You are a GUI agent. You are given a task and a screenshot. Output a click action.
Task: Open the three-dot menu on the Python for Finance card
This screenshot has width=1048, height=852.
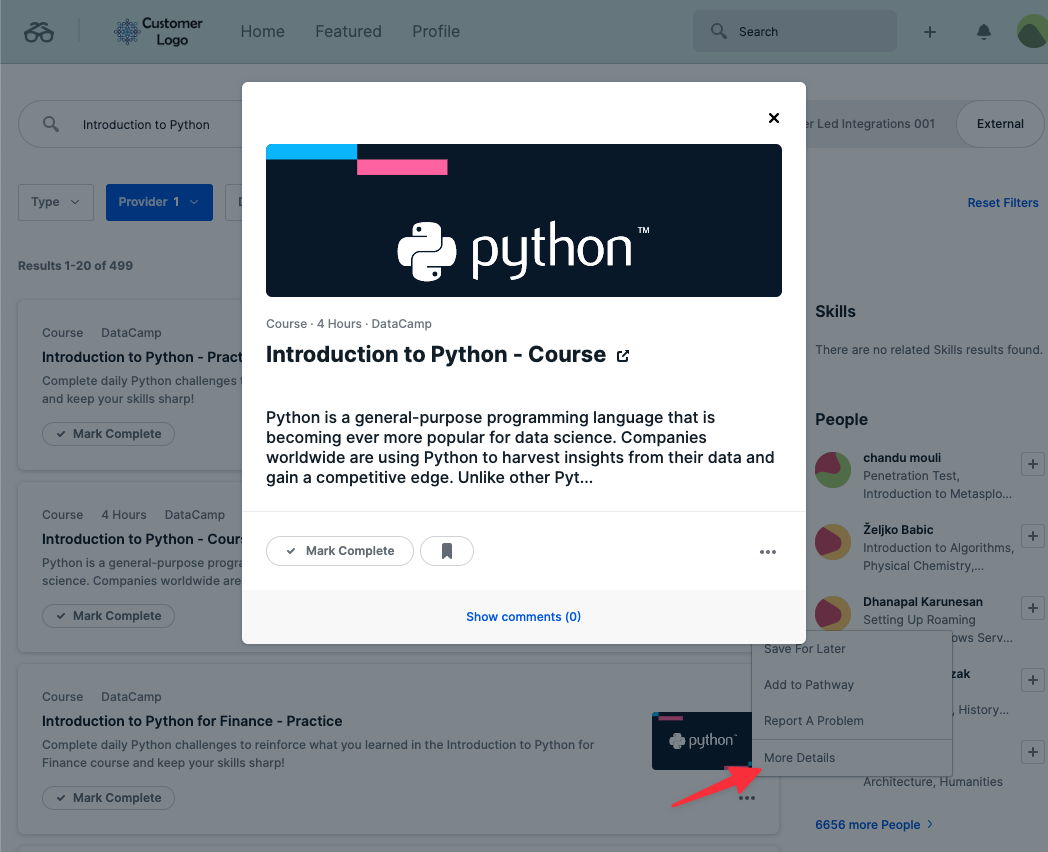pos(747,798)
